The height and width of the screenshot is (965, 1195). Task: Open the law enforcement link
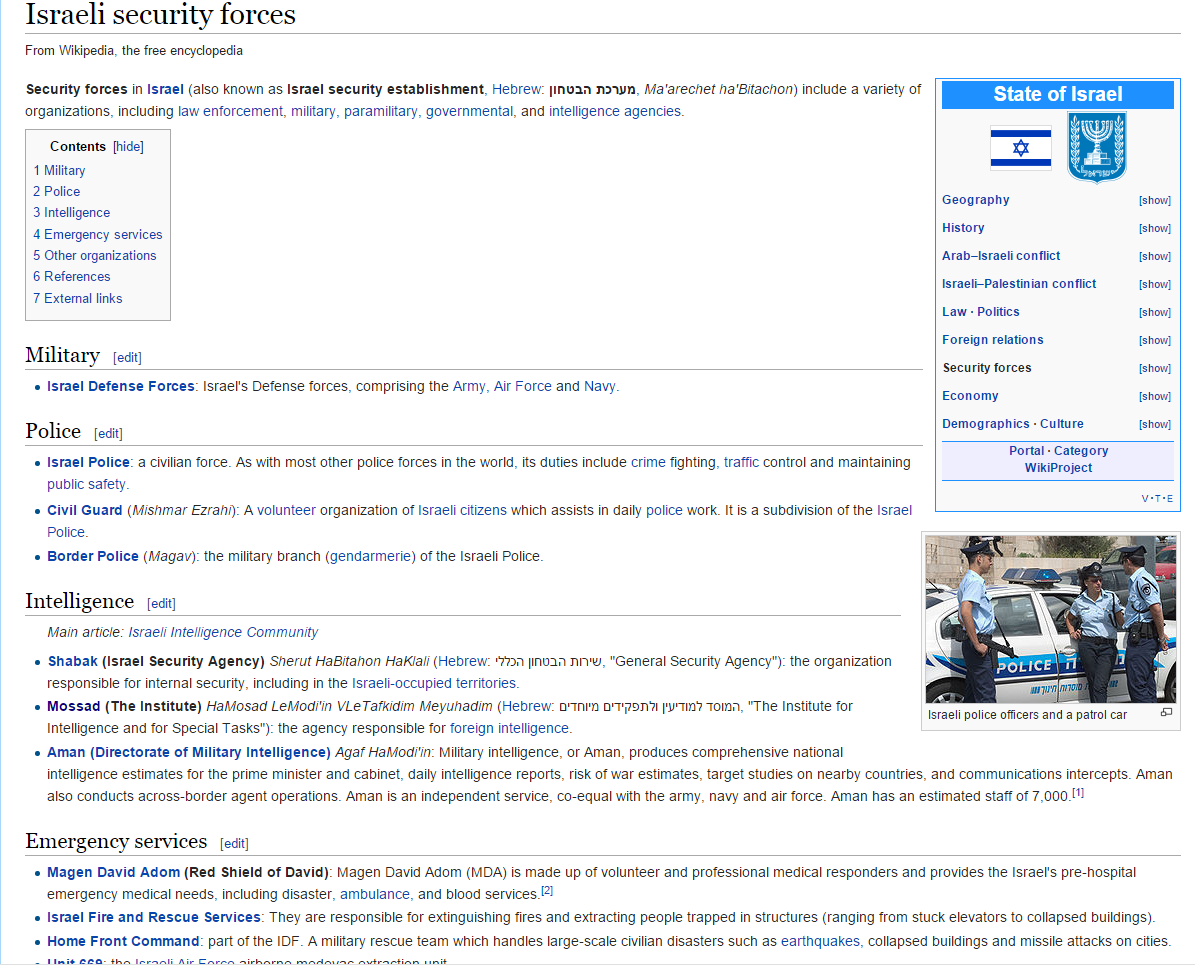pos(230,111)
